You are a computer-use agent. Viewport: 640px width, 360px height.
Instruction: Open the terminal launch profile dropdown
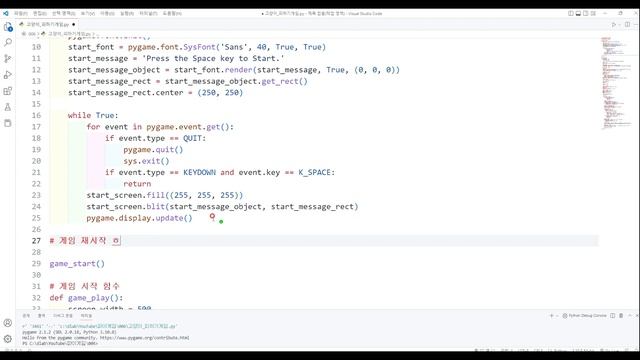[557, 316]
